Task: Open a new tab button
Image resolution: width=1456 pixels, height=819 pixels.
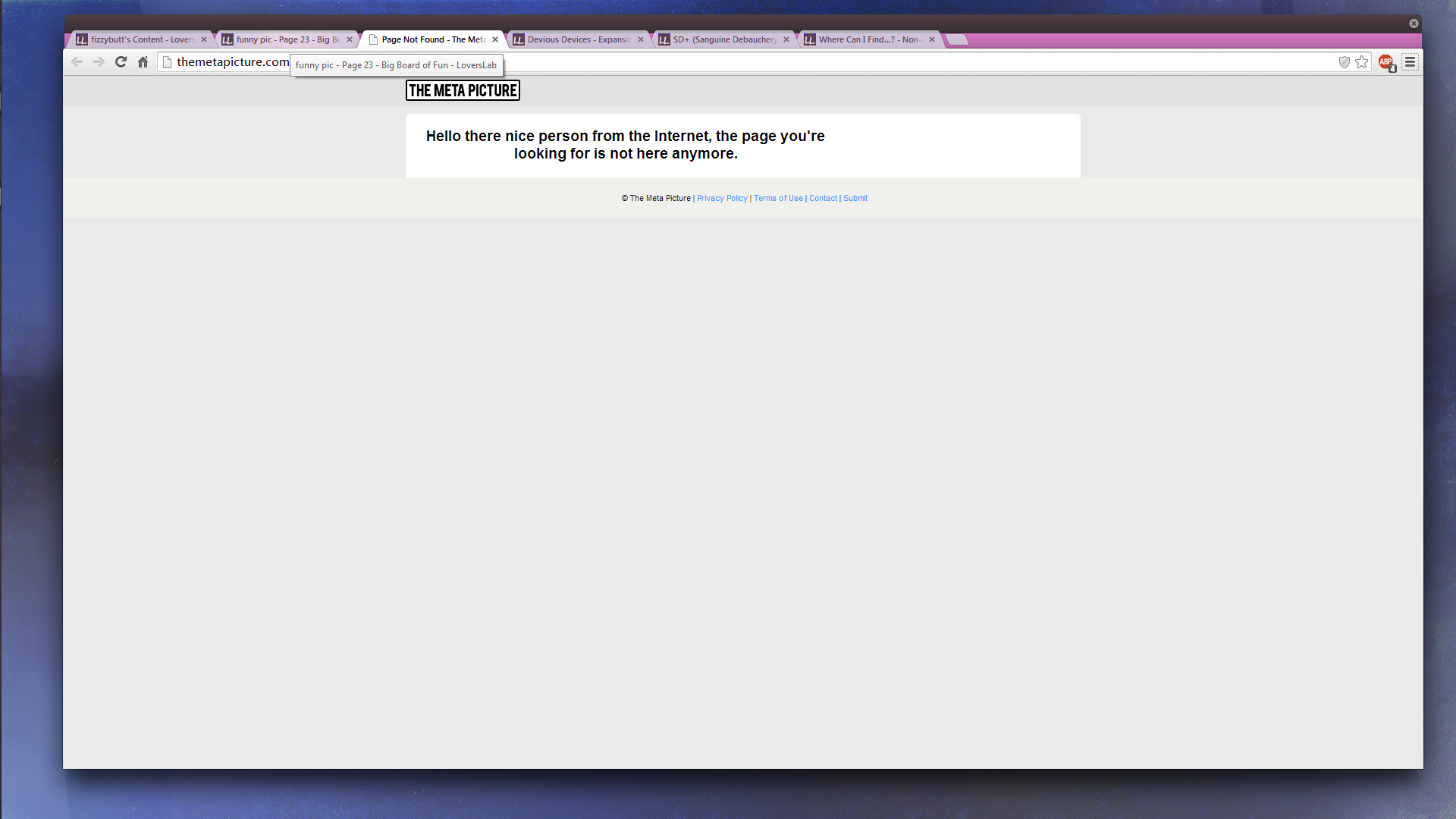Action: point(957,39)
